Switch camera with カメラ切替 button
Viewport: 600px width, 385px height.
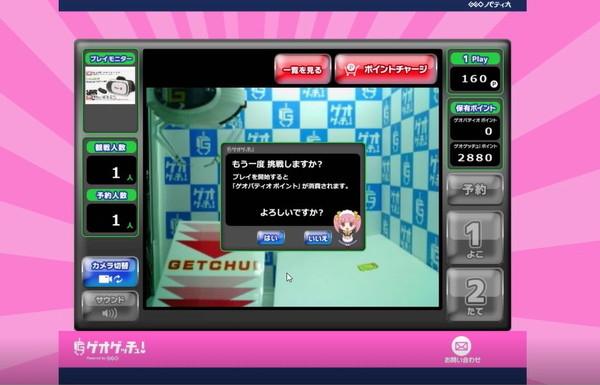point(110,272)
